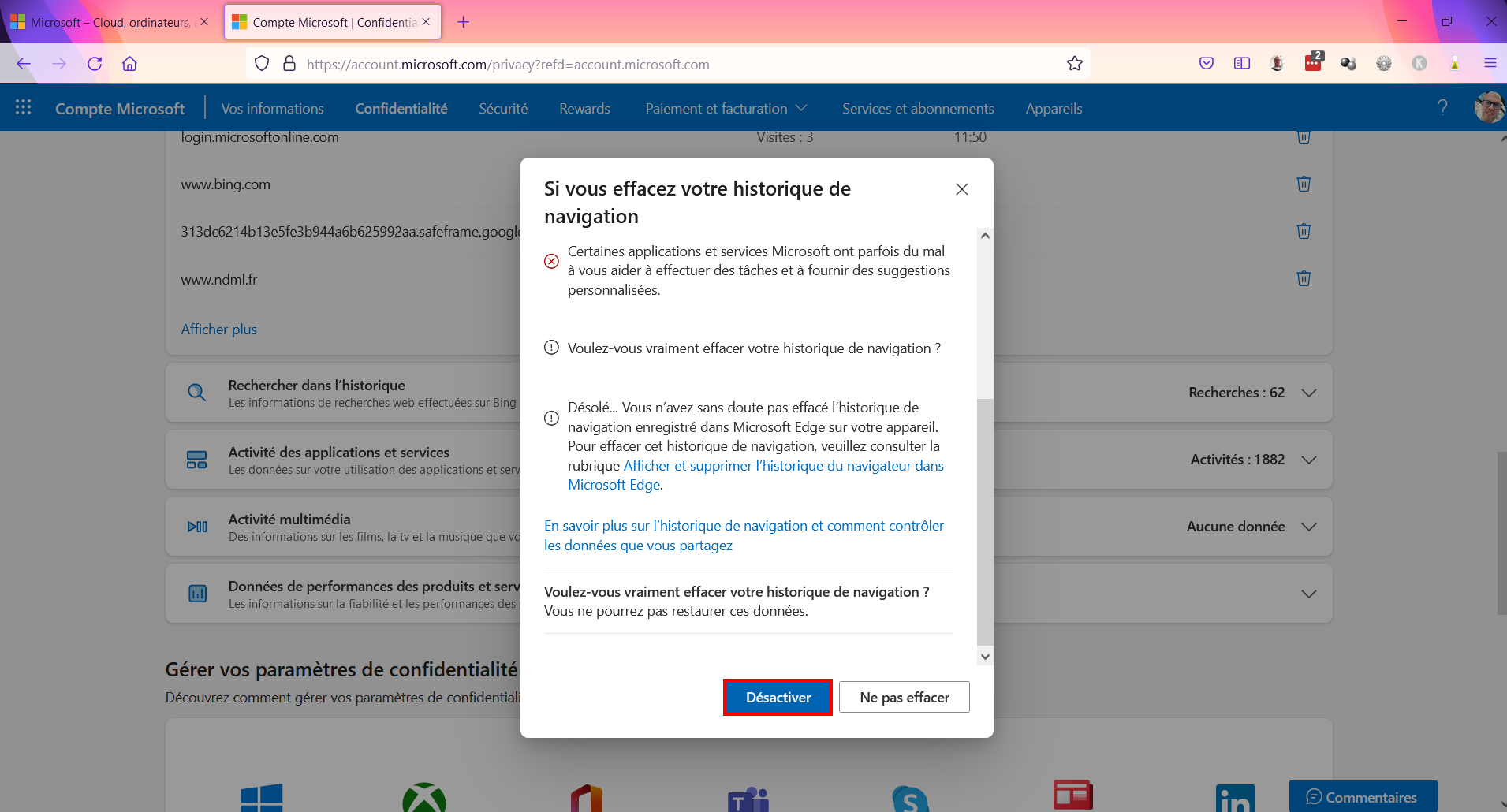Open the browser hamburger menu
This screenshot has height=812, width=1507.
point(1490,64)
